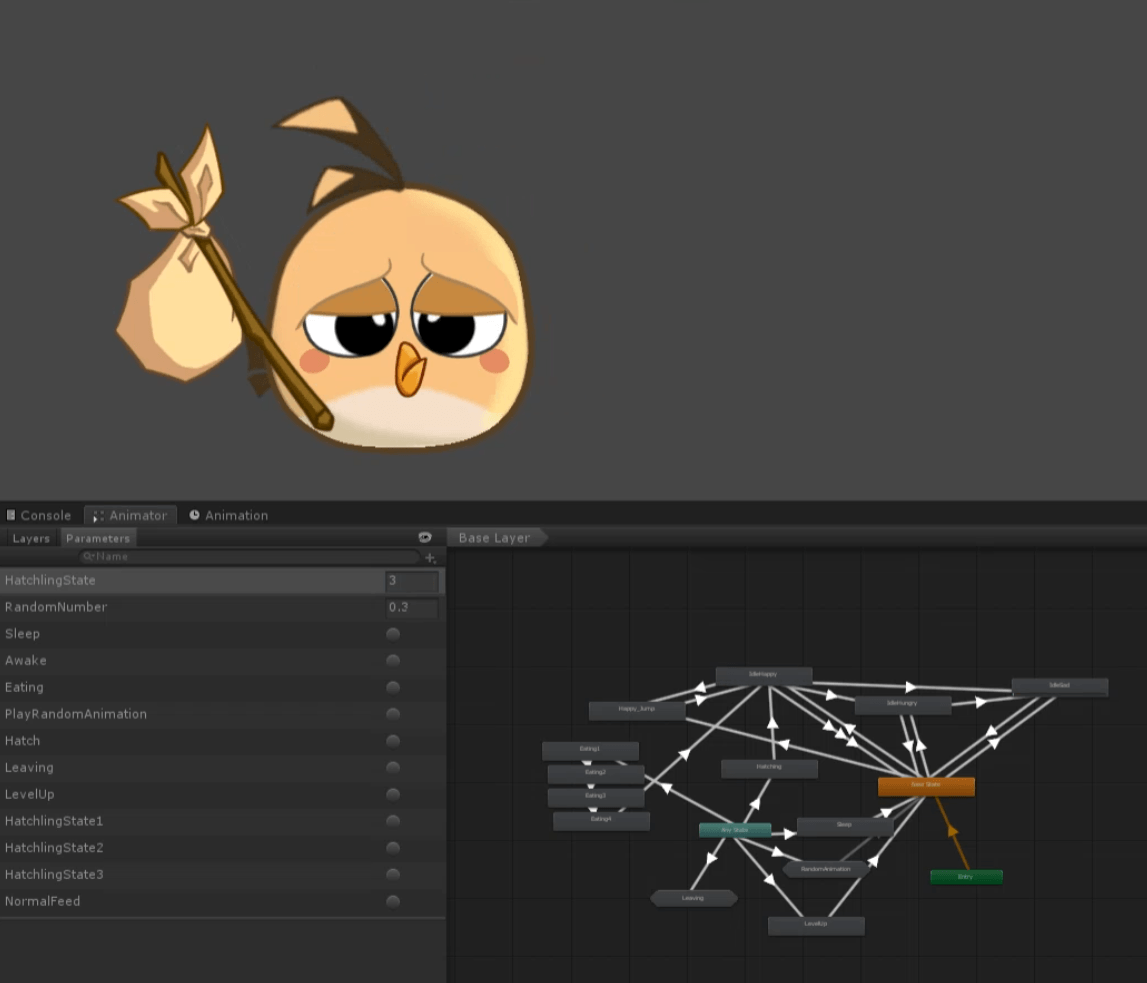The image size is (1147, 983).
Task: Select the teal Any State node
Action: click(x=734, y=830)
